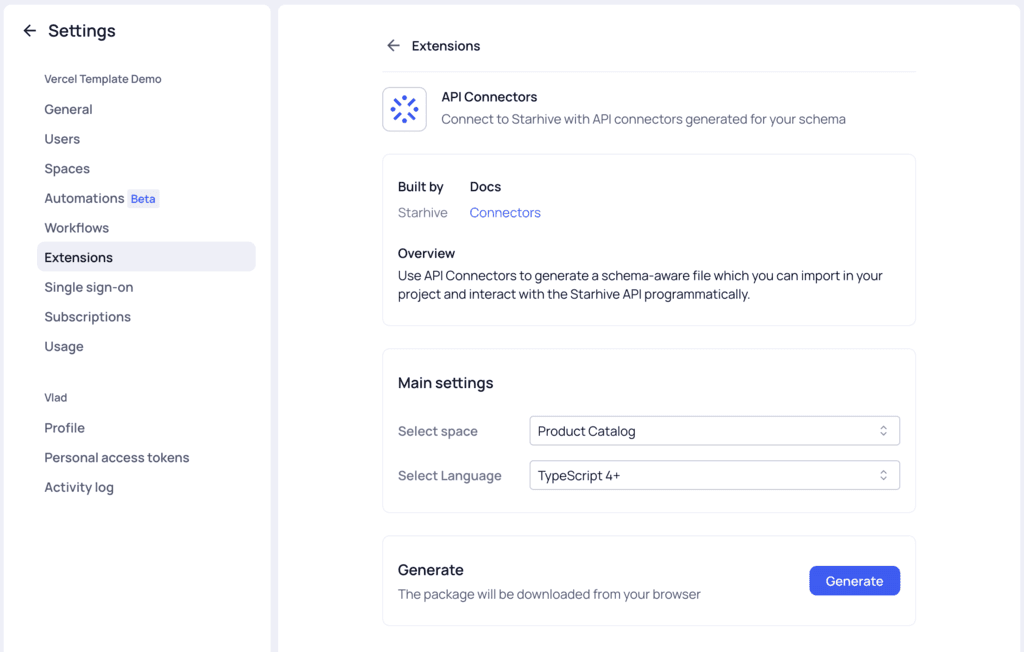The image size is (1024, 652).
Task: Open the Select Language dropdown showing TypeScript 4+
Action: click(x=714, y=476)
